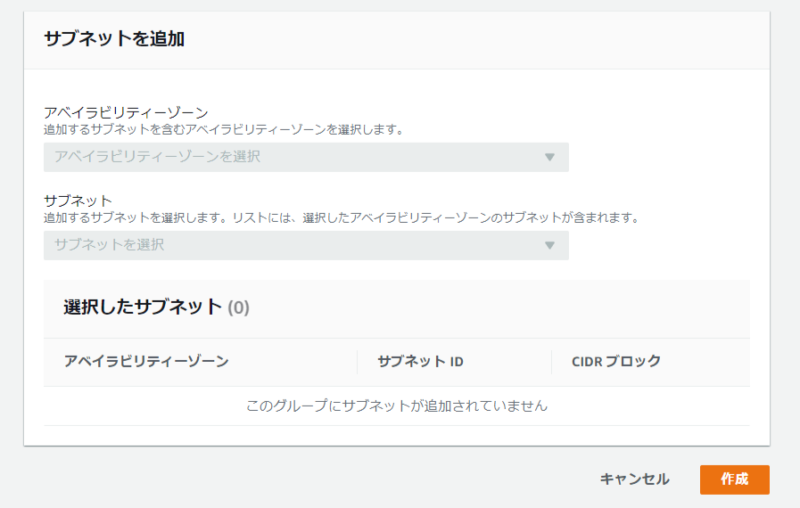Sort by アベイラビリティーゾーン column header
800x508 pixels.
tap(146, 361)
